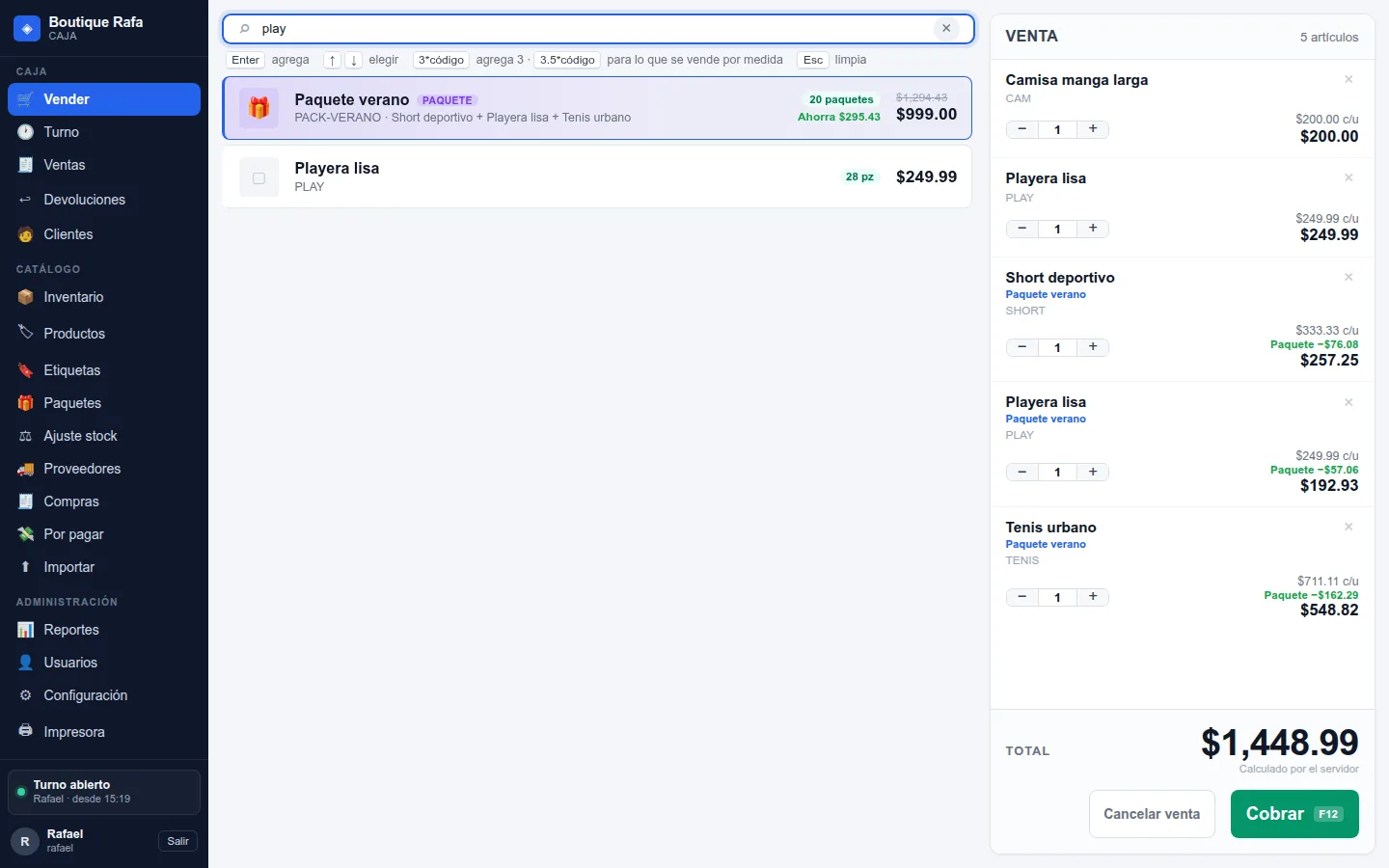
Task: Click the Cobrar F12 button
Action: 1294,814
